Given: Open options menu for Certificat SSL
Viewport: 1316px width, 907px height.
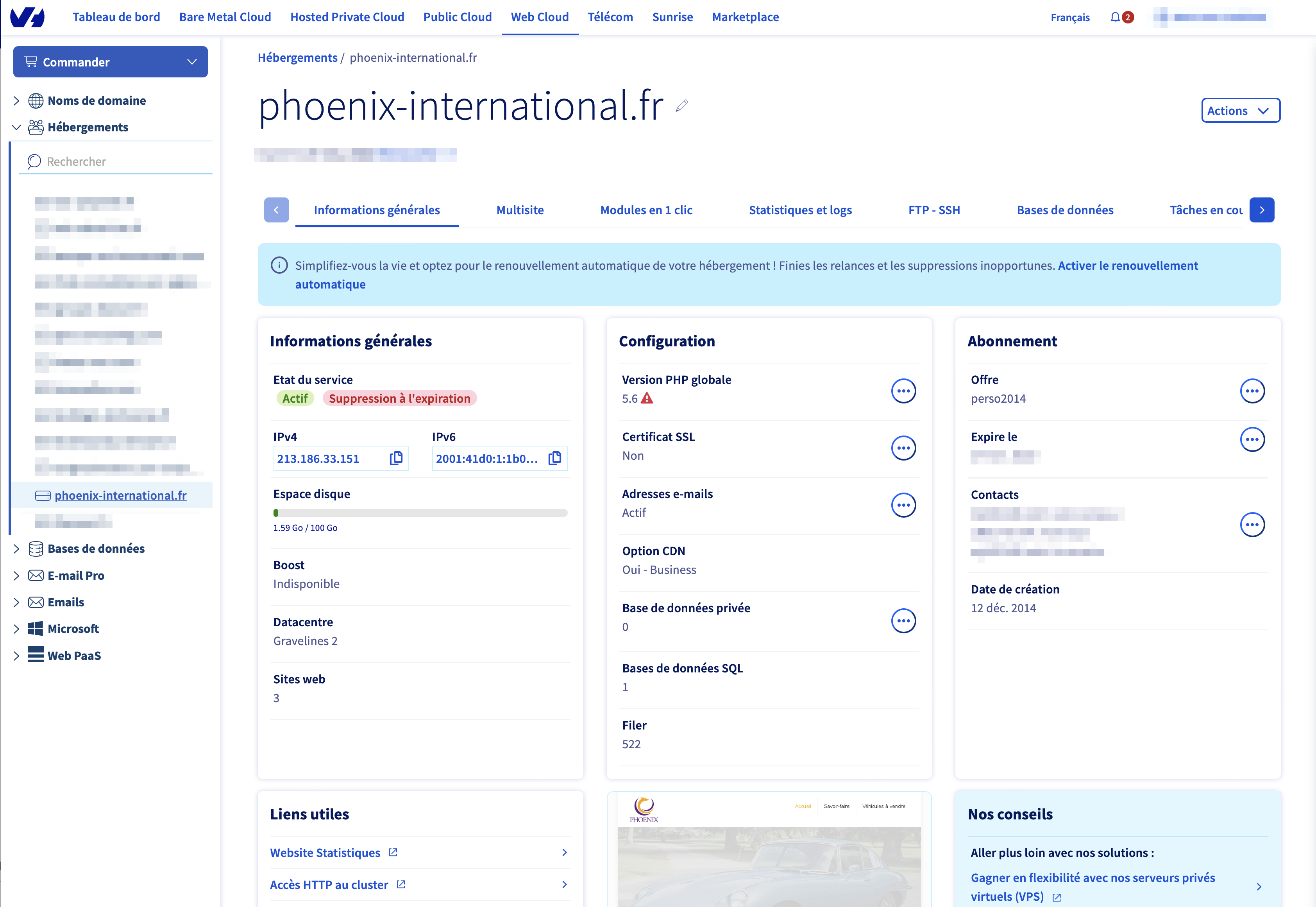Looking at the screenshot, I should pyautogui.click(x=903, y=448).
